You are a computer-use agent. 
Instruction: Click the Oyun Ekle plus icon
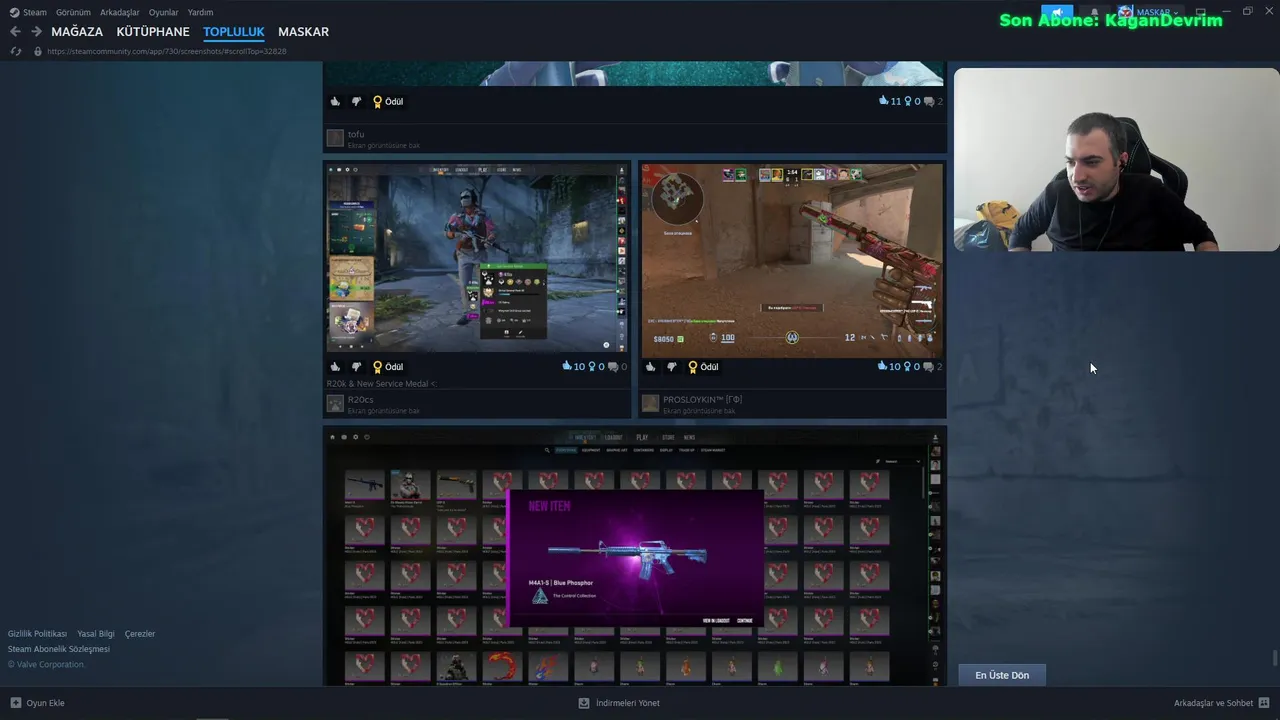16,703
